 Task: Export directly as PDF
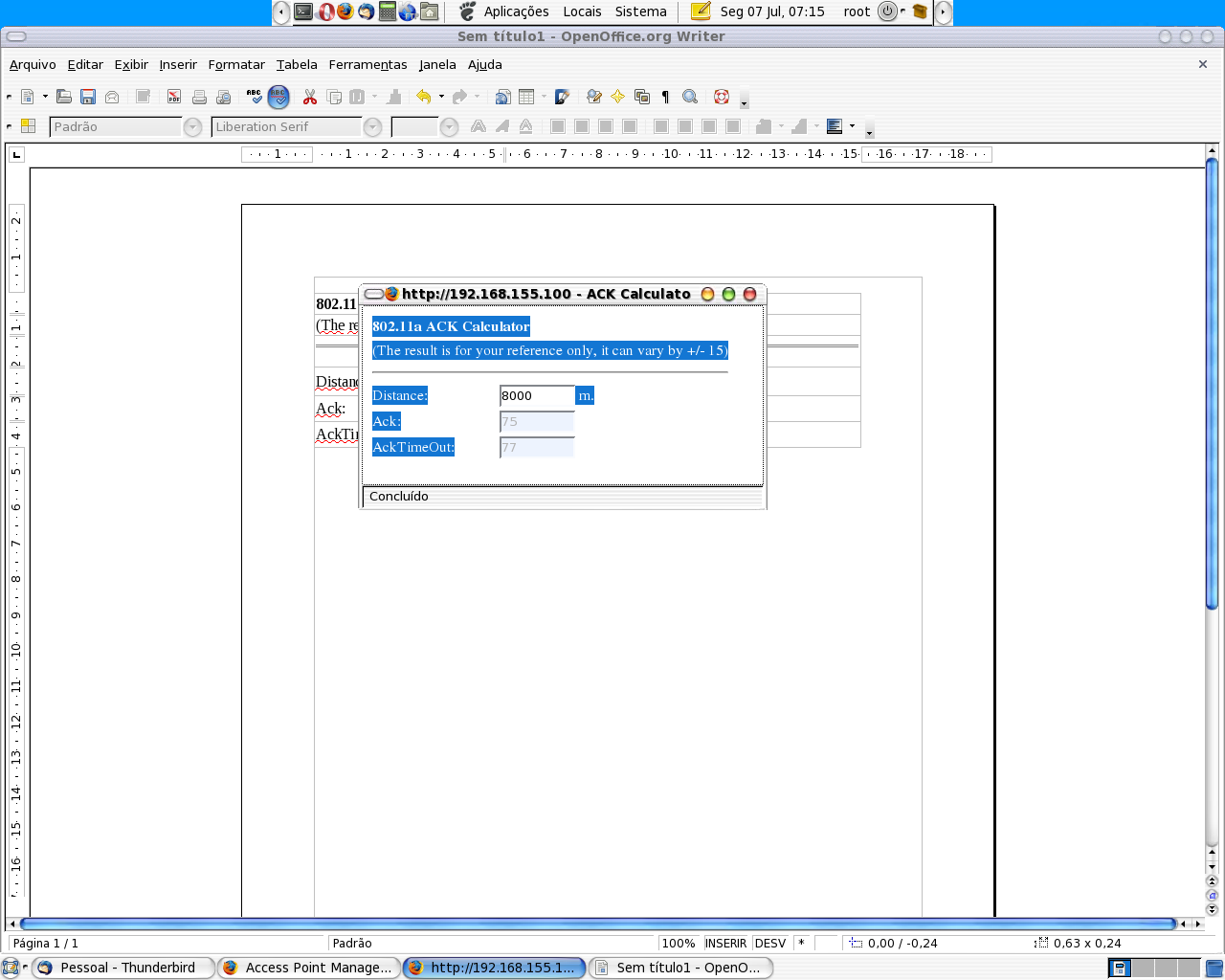tap(174, 97)
